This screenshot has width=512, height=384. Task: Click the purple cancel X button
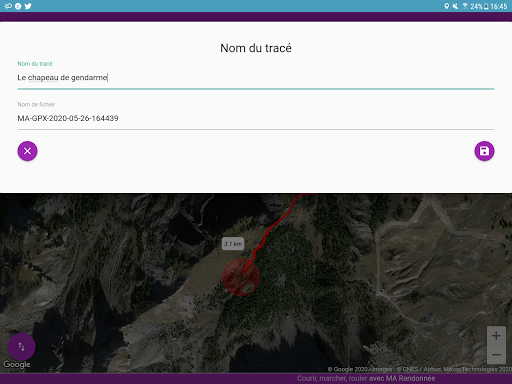point(27,151)
